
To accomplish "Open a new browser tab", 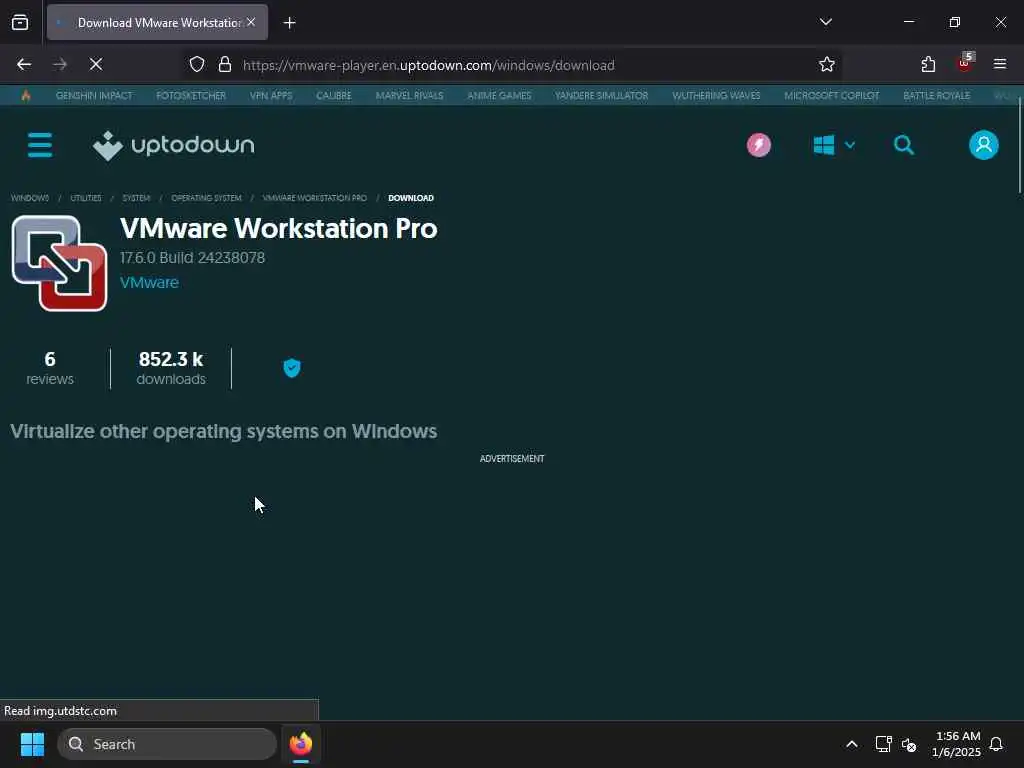I will pyautogui.click(x=289, y=23).
